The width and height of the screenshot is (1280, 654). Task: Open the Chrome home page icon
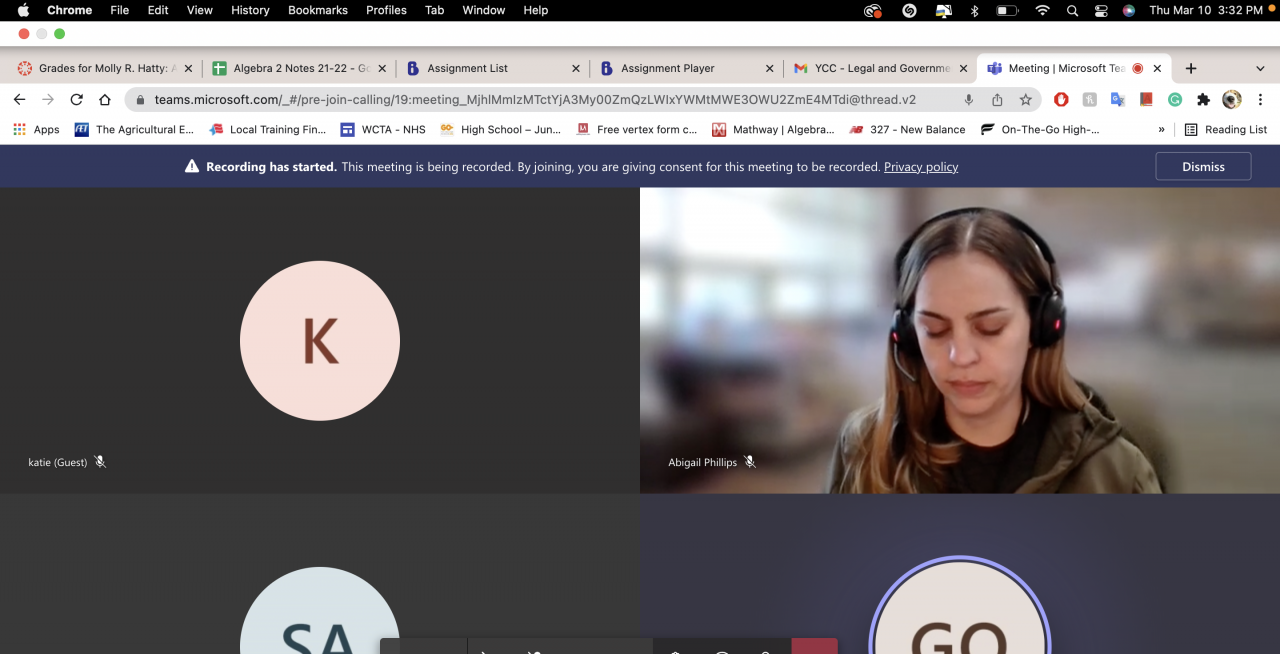tap(105, 100)
